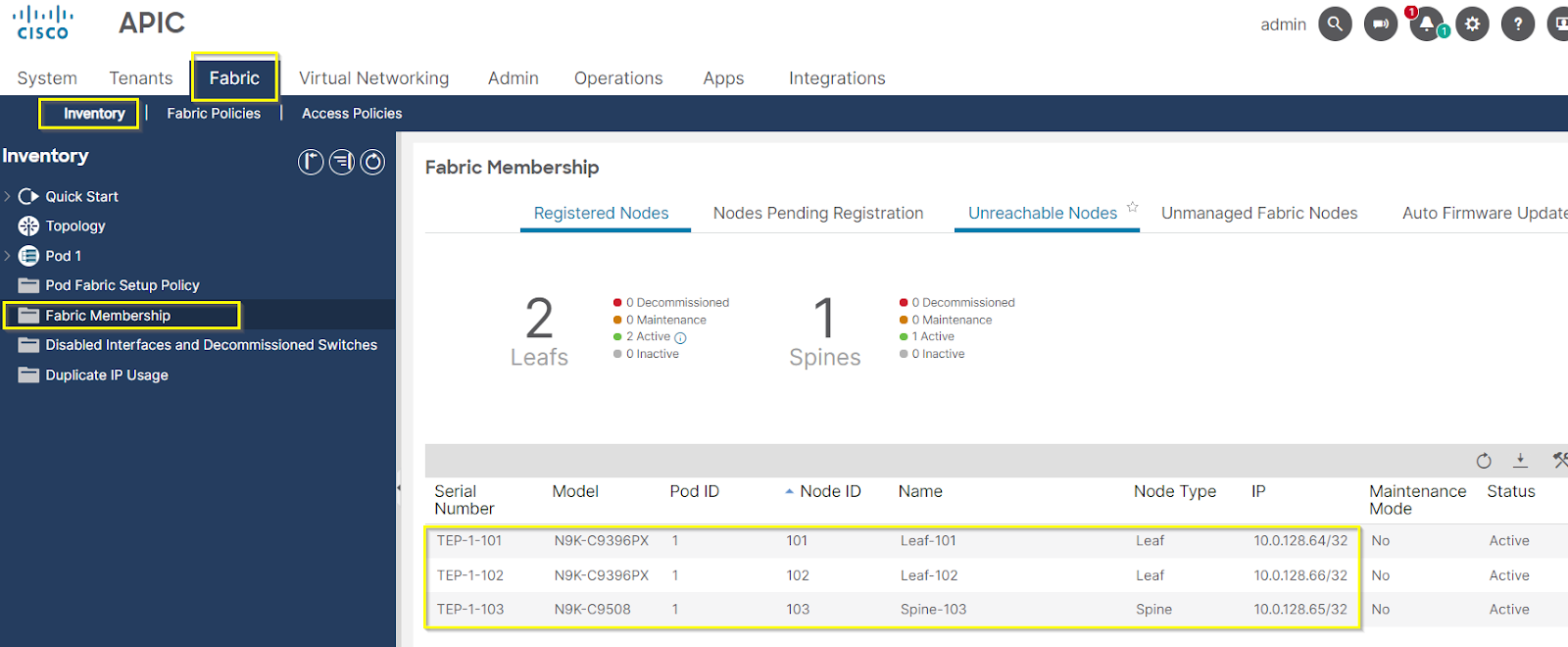Click star next to Unreachable Nodes
Viewport: 1568px width, 647px height.
point(1133,207)
